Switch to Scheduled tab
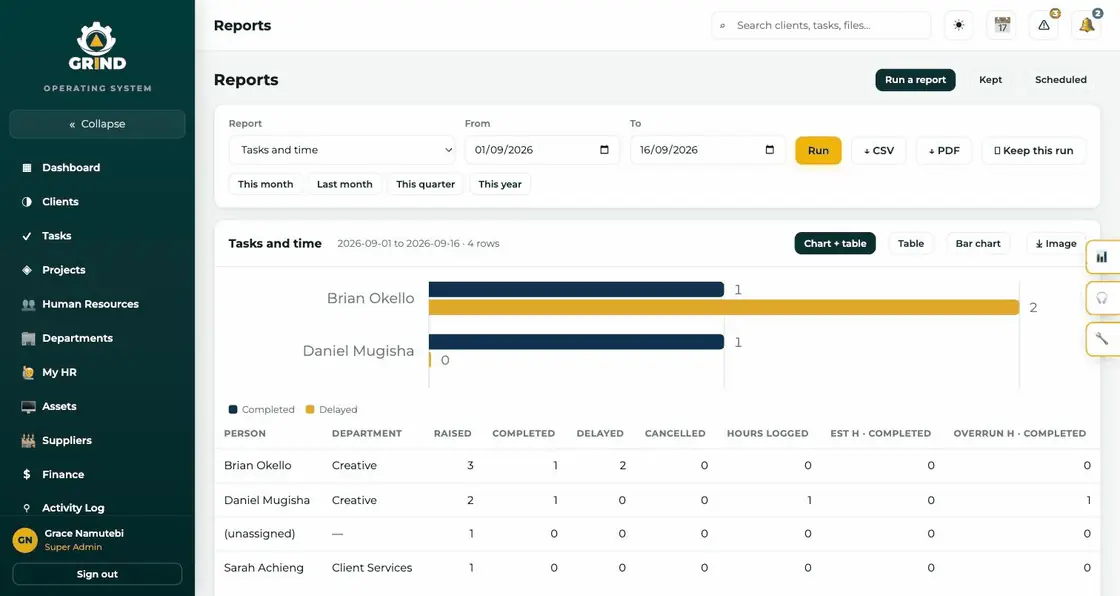Screen dimensions: 1120x596 point(1061,80)
